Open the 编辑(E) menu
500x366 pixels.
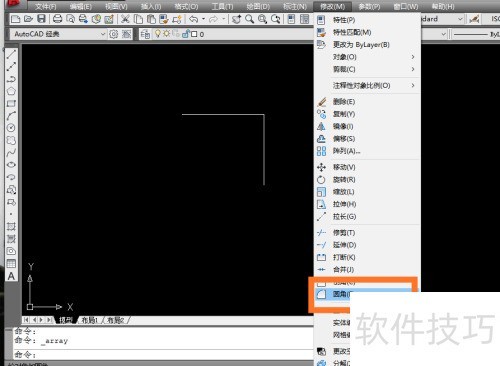pyautogui.click(x=81, y=6)
